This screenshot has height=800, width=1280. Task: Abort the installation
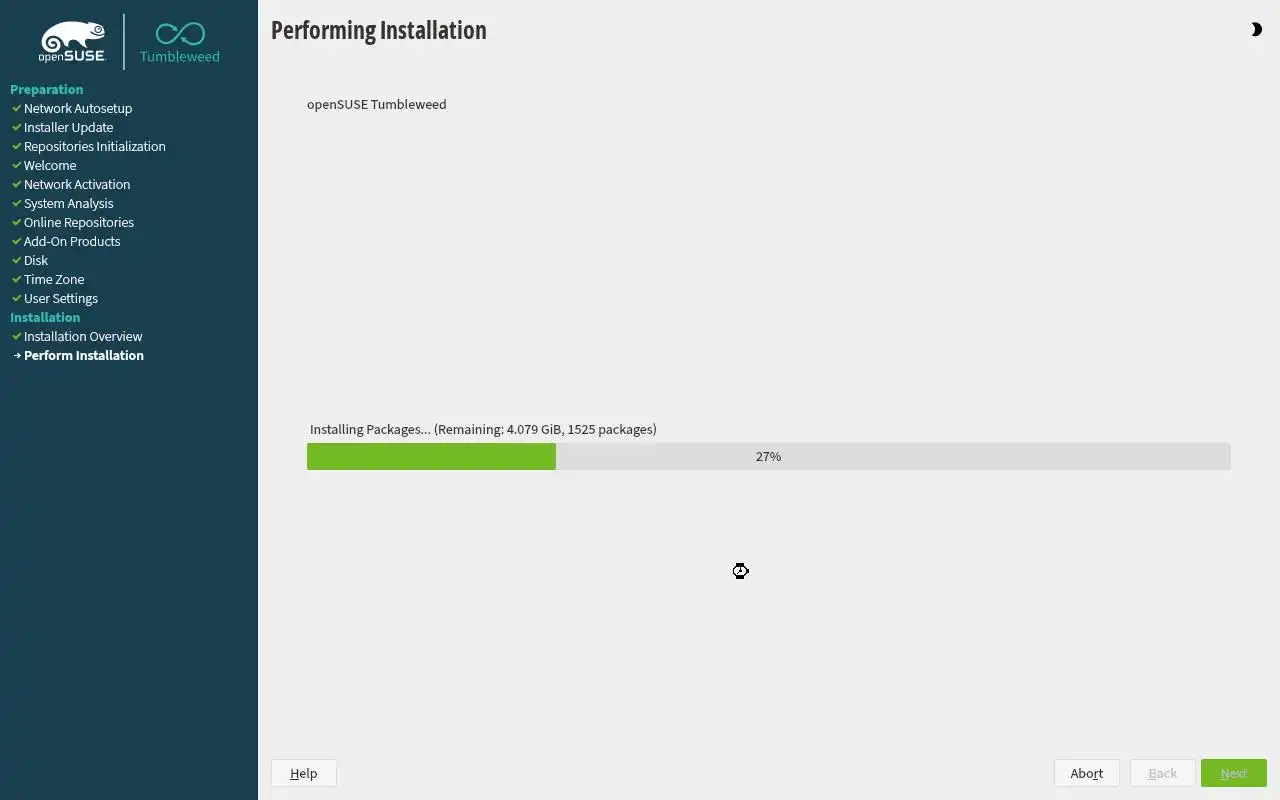point(1087,773)
